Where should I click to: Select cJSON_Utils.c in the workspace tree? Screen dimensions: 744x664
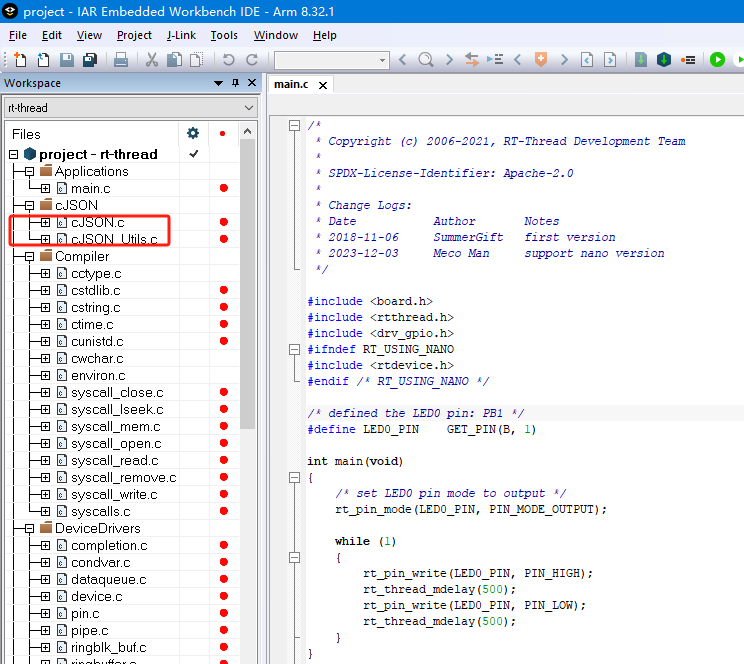click(x=114, y=239)
